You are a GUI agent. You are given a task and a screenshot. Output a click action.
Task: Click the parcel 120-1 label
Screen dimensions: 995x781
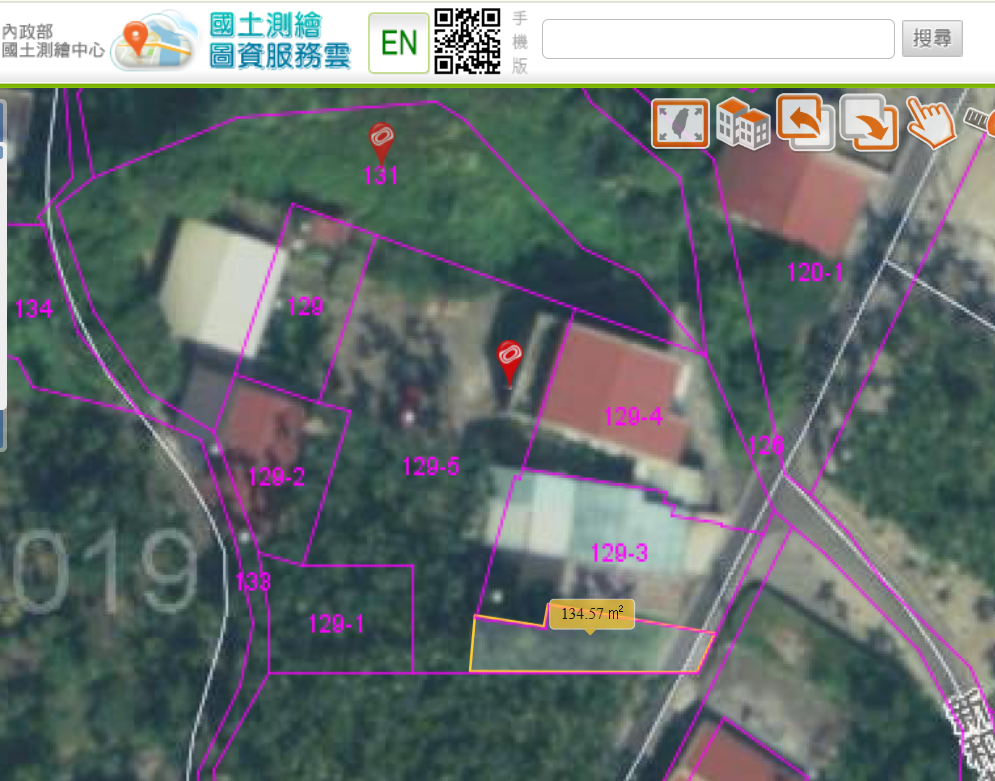816,272
